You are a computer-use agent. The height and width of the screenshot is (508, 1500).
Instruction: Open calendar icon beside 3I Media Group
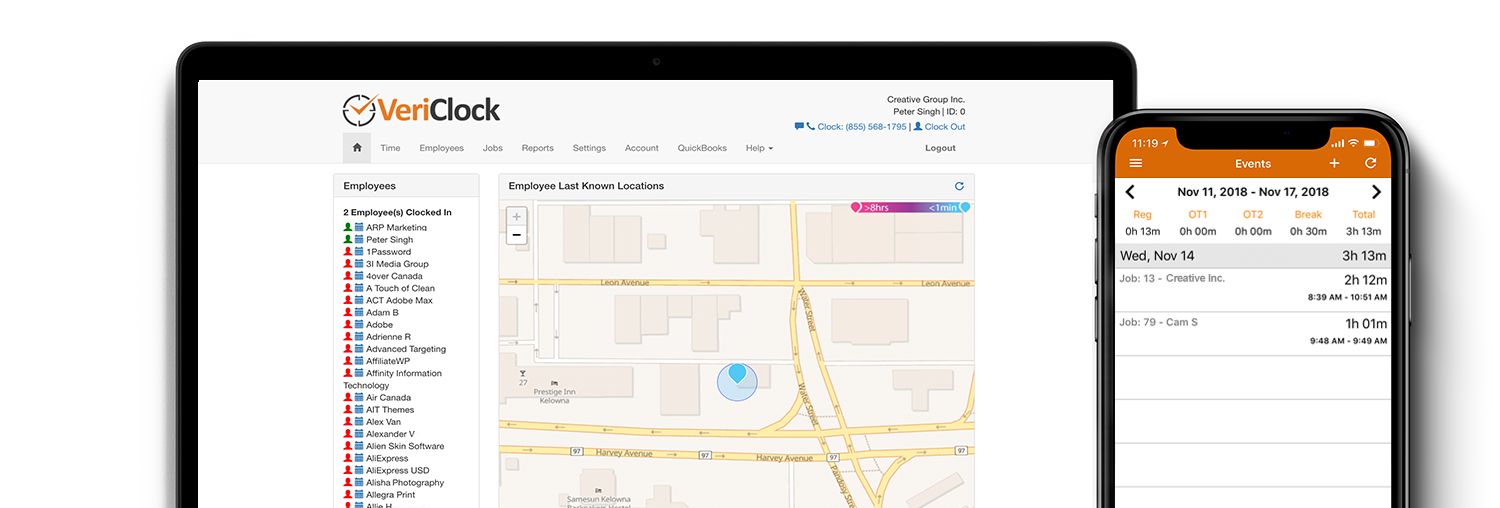[359, 264]
